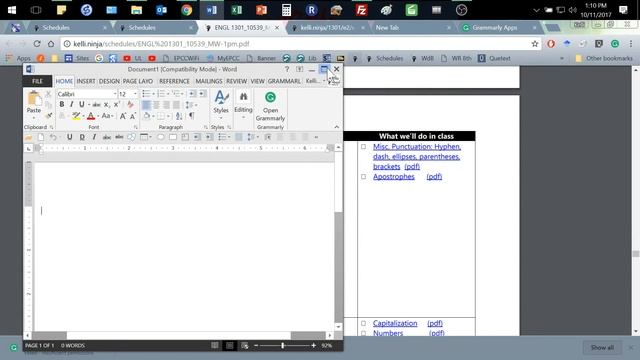Open the Calibri font name dropdown
The image size is (640, 360).
coord(115,94)
